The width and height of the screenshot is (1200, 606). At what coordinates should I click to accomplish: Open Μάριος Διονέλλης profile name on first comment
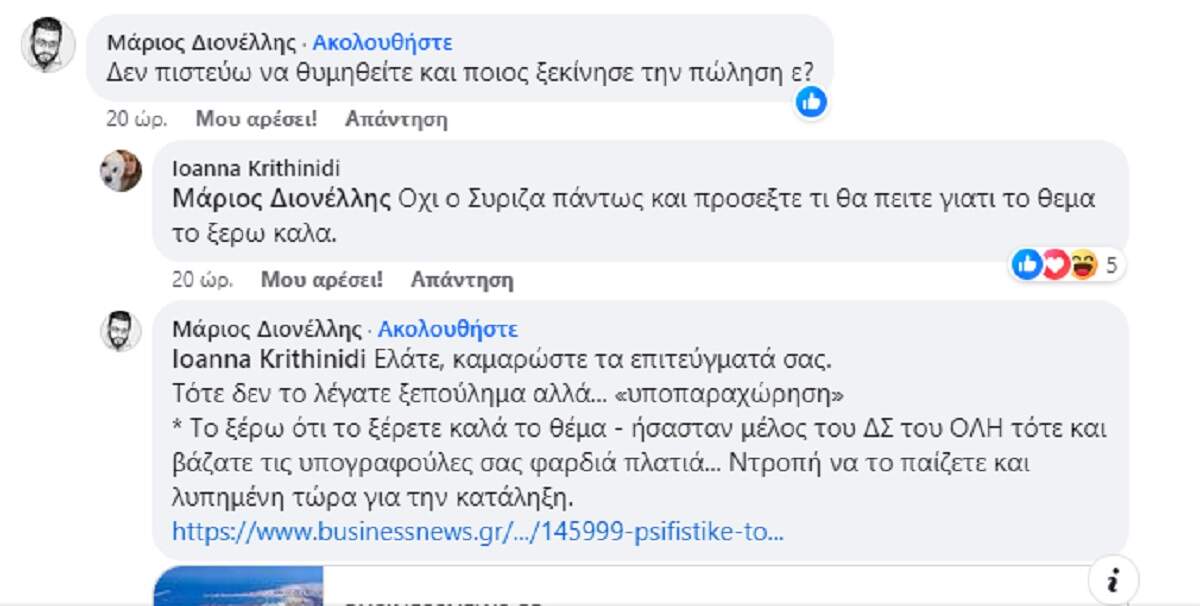point(201,43)
